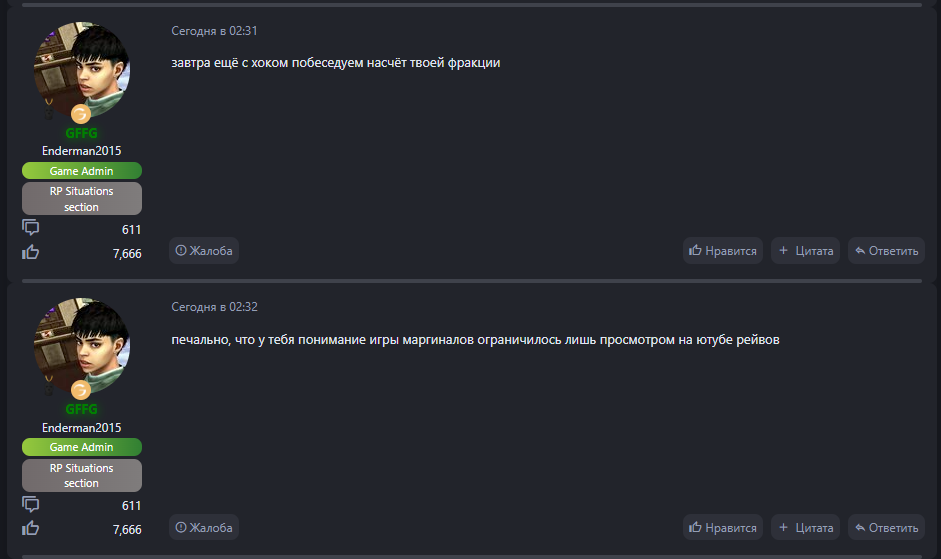Report the second post via Жалоба
This screenshot has width=941, height=559.
[204, 527]
